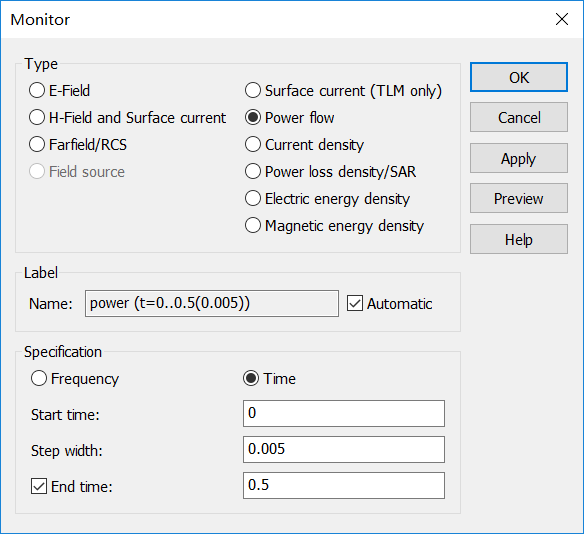Open the Preview of the monitor
Image resolution: width=584 pixels, height=534 pixels.
519,198
